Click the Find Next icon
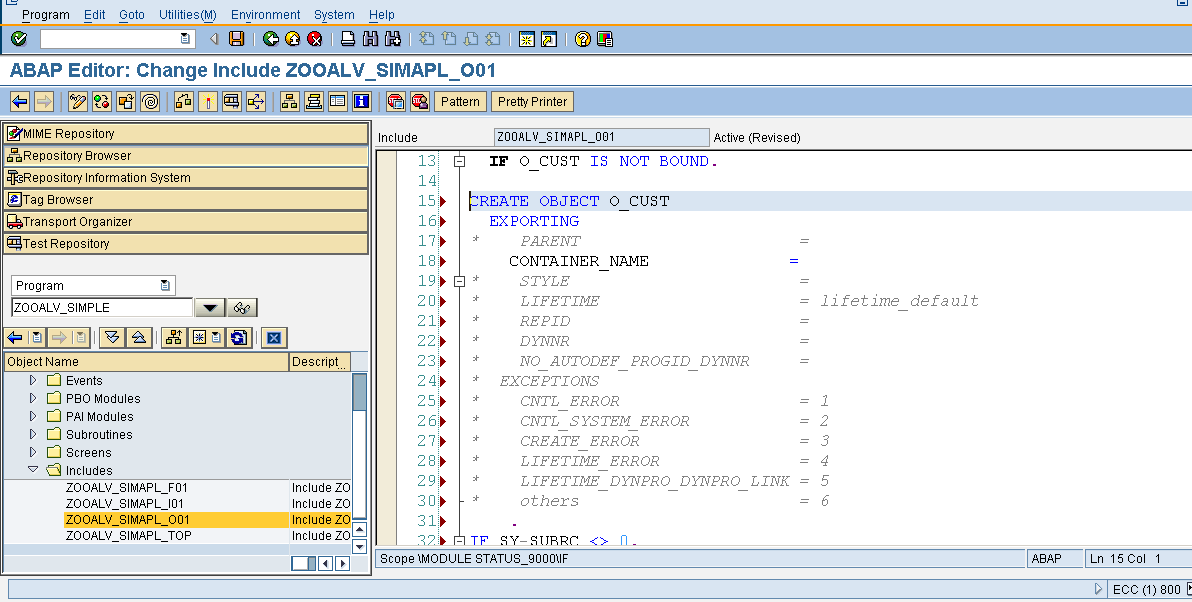1192x602 pixels. point(392,38)
